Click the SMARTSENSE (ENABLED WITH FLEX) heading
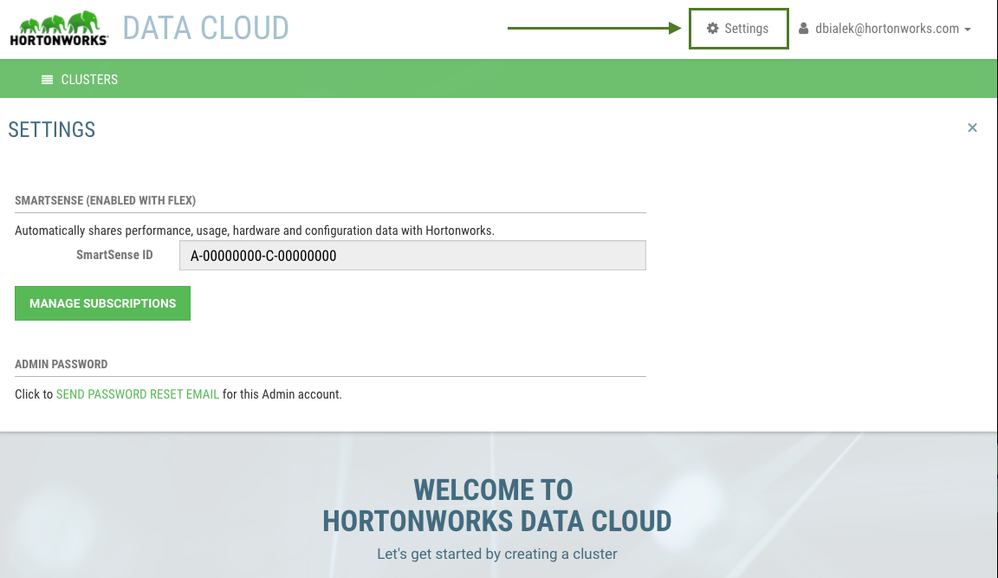Screen dimensions: 998x578 pos(105,201)
